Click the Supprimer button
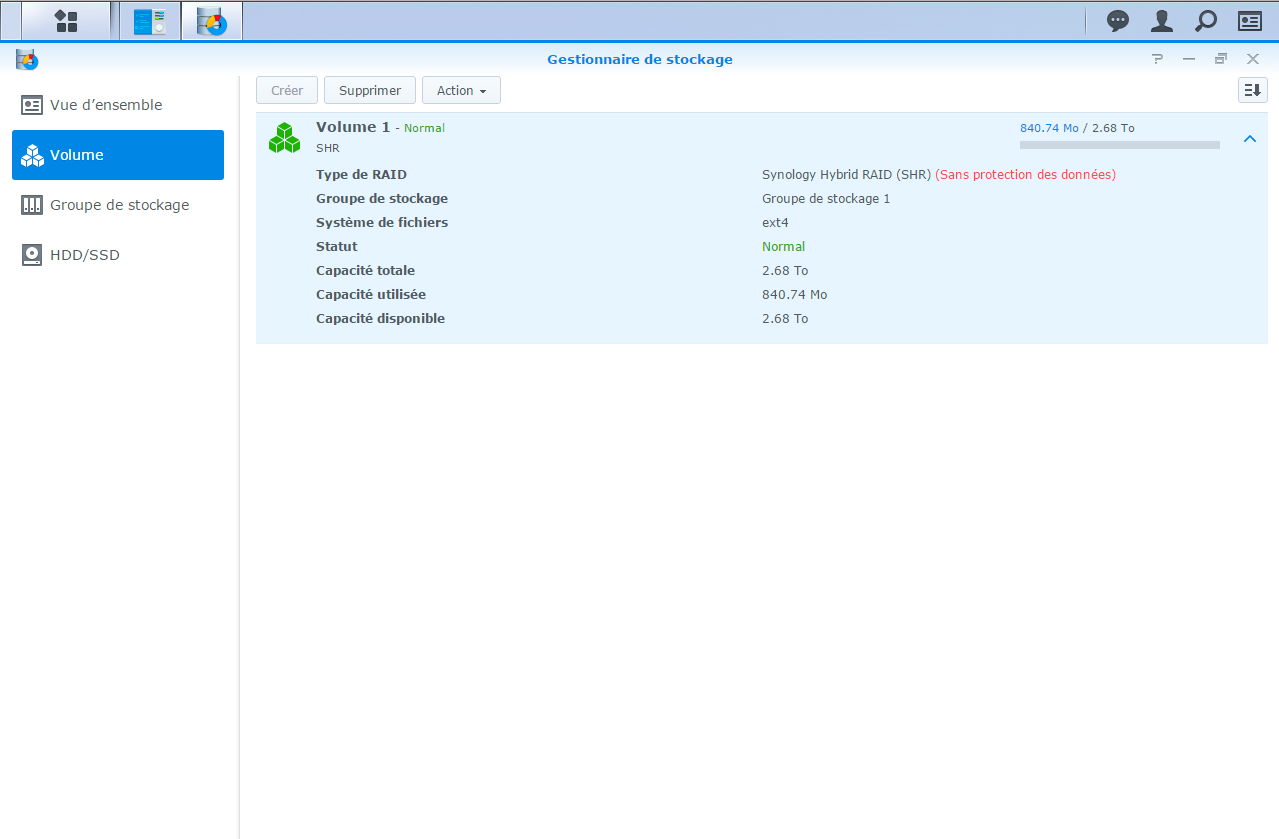Viewport: 1279px width, 839px height. [x=370, y=90]
